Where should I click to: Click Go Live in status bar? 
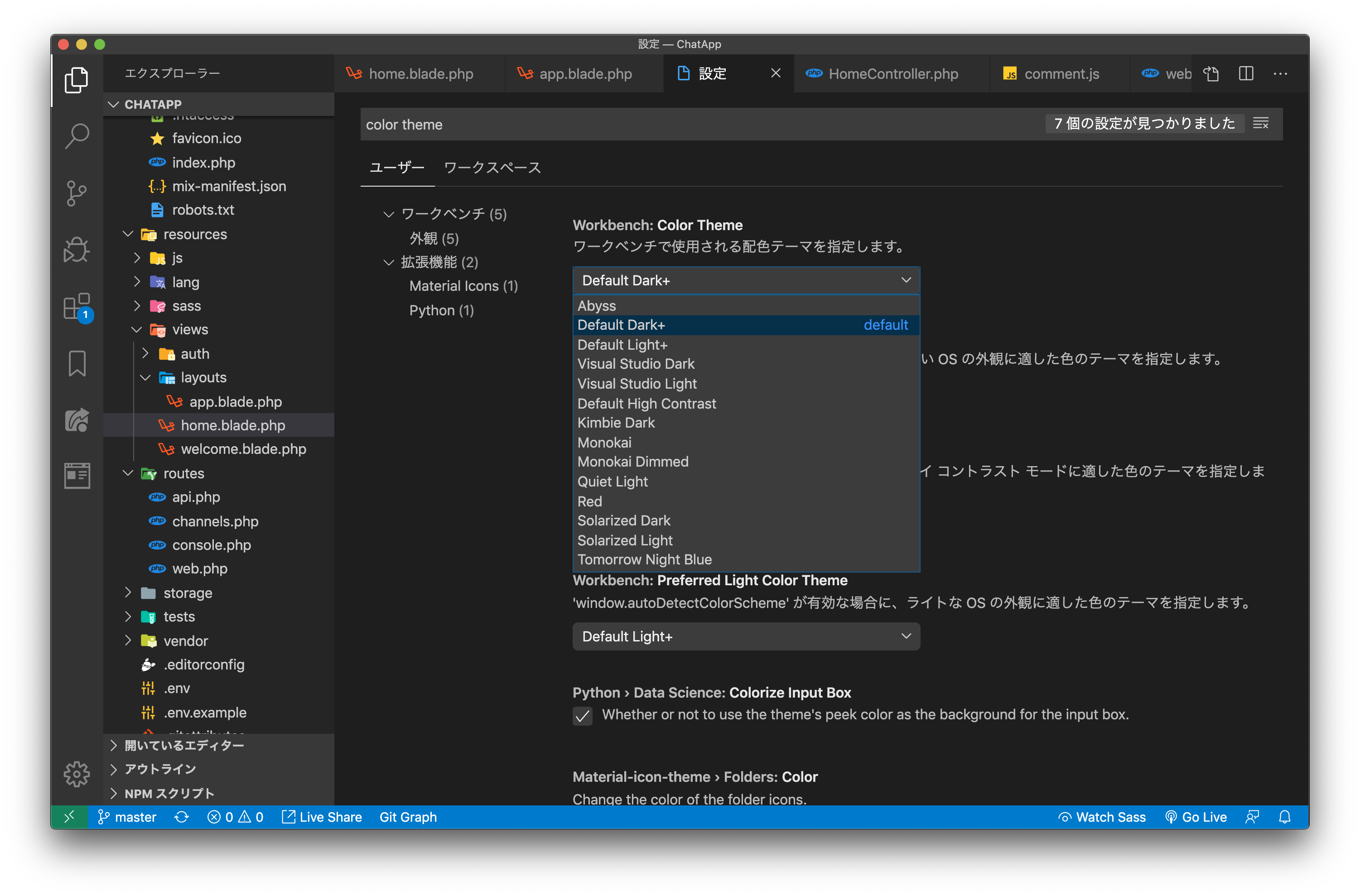click(1196, 817)
